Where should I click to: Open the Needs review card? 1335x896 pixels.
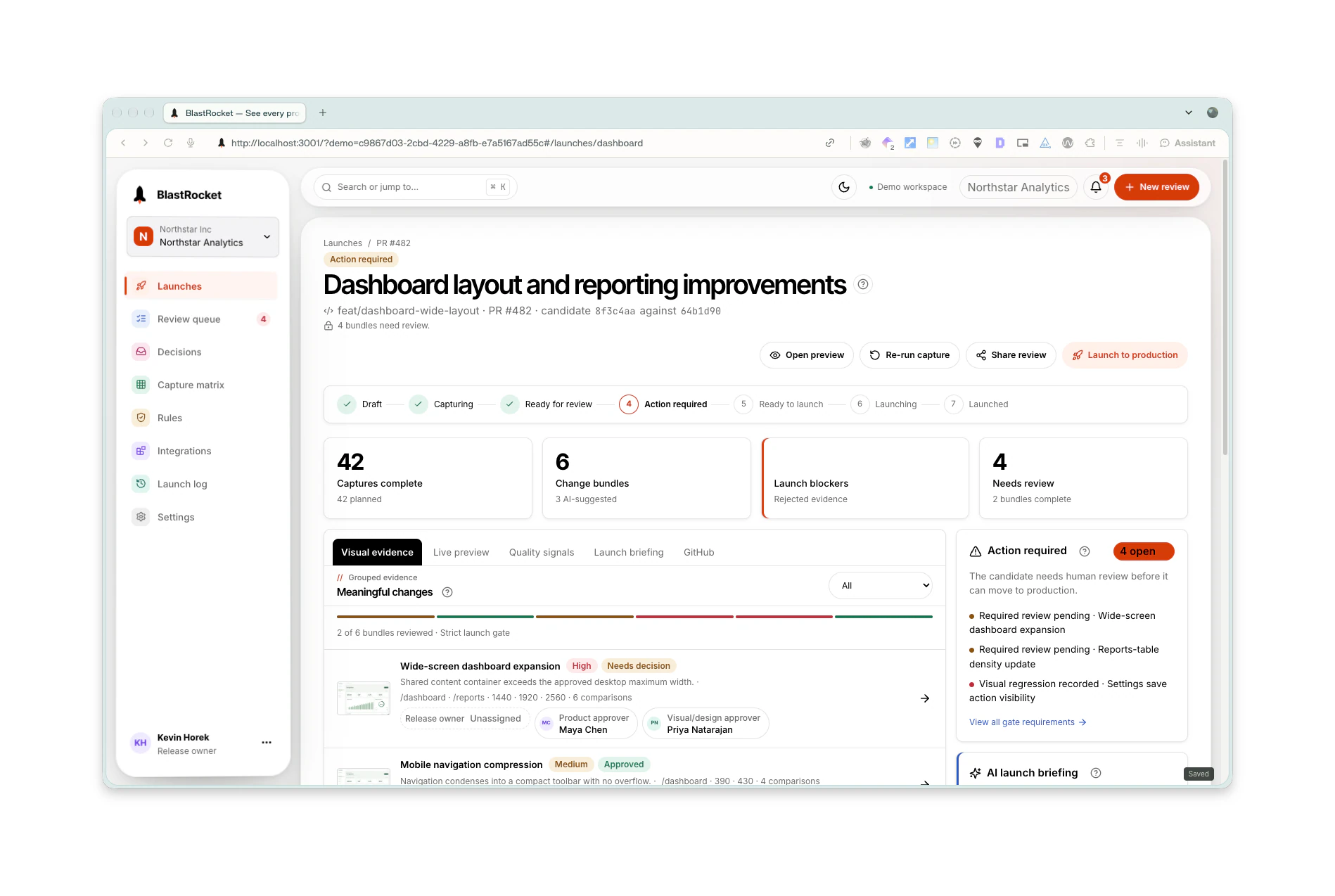tap(1083, 478)
